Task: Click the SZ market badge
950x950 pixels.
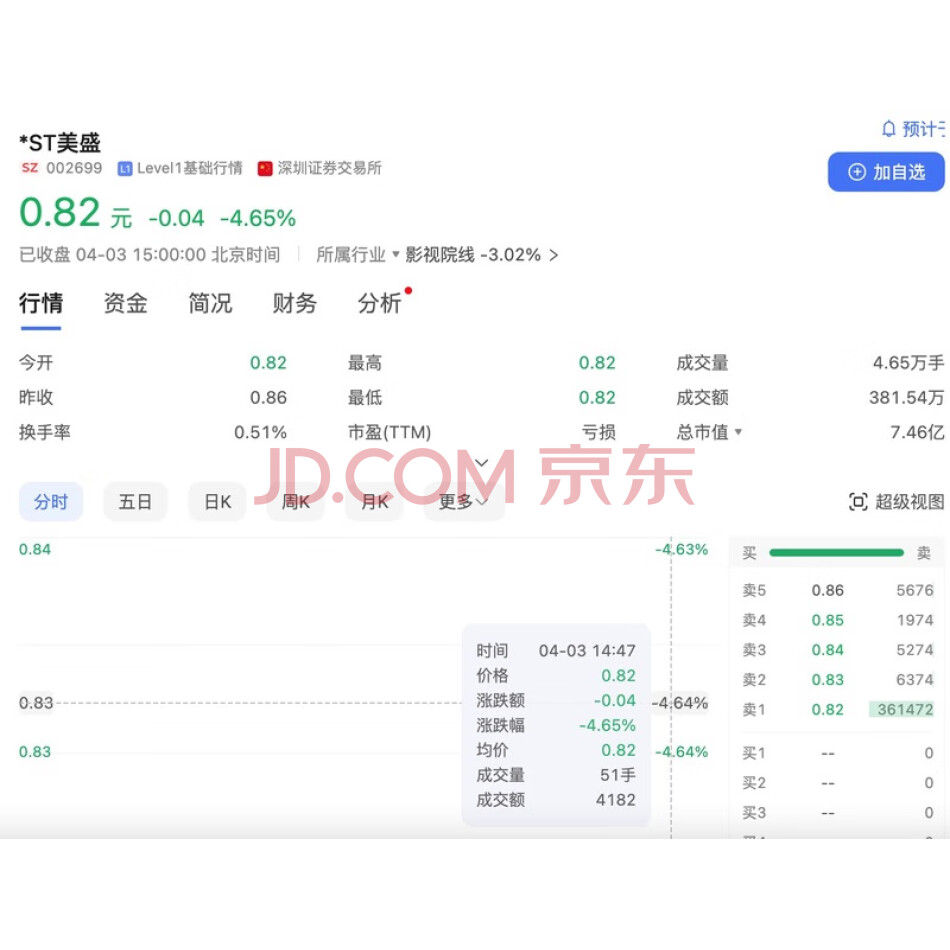Action: click(30, 168)
